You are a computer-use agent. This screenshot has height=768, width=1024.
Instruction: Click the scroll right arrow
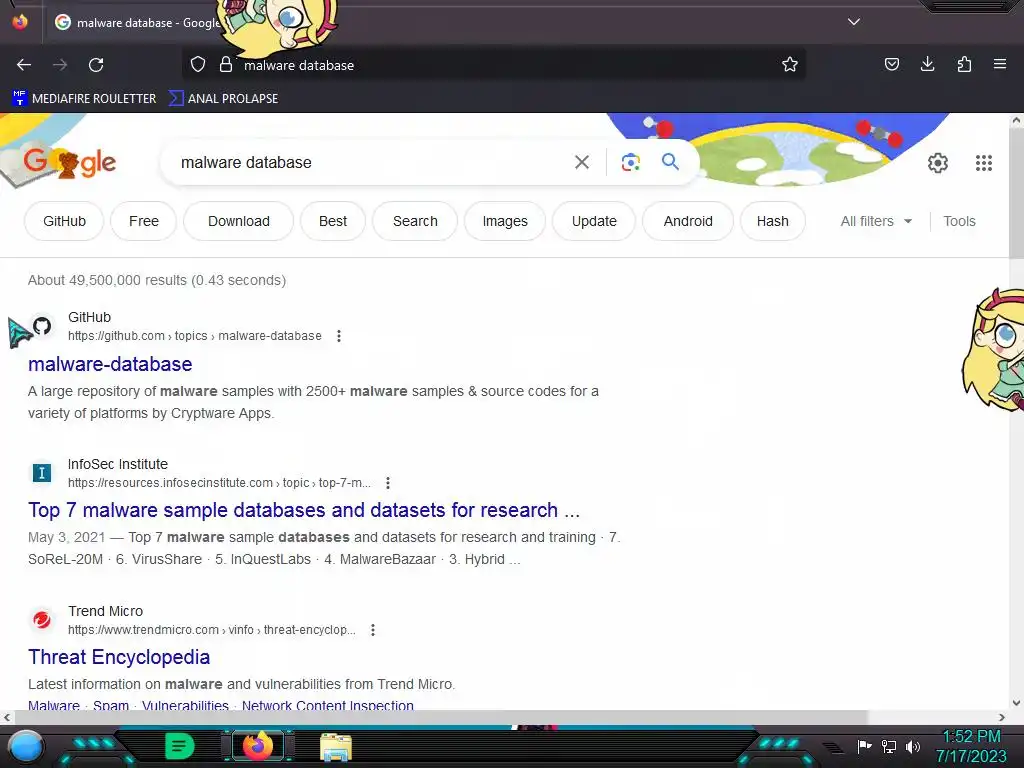coord(1002,717)
